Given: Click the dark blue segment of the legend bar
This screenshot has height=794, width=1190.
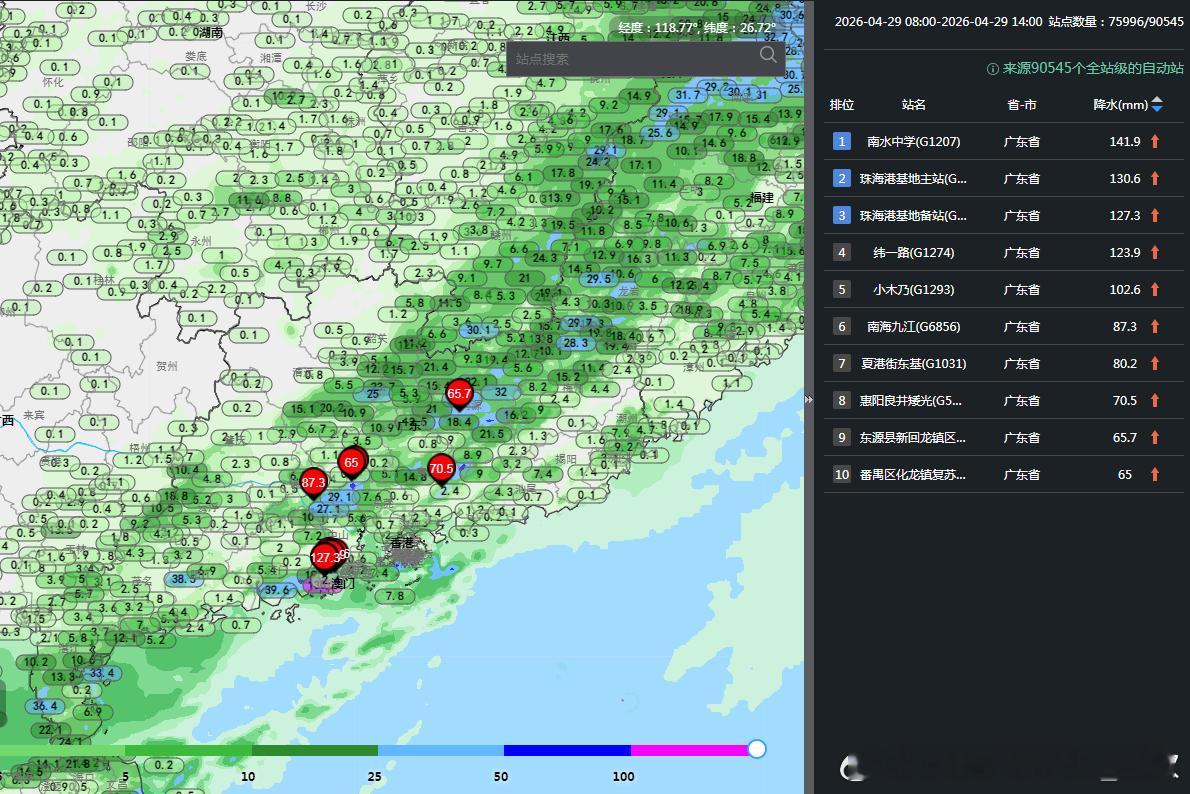Looking at the screenshot, I should (x=567, y=750).
